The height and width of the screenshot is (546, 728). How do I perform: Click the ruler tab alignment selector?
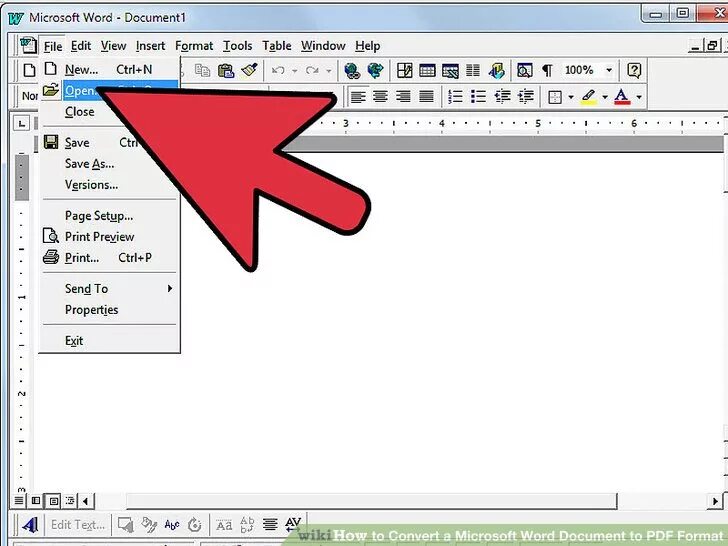(21, 123)
